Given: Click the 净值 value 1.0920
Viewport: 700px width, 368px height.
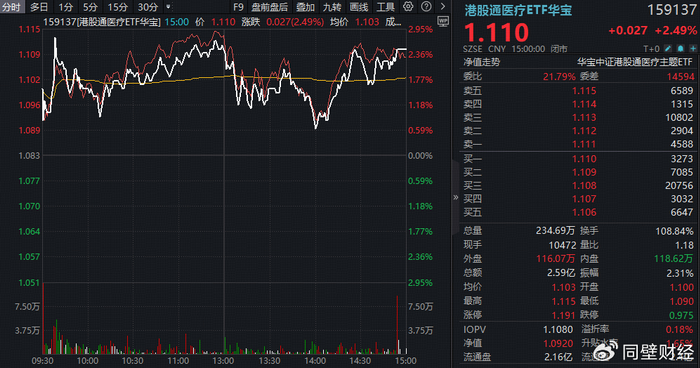Looking at the screenshot, I should click(x=558, y=343).
